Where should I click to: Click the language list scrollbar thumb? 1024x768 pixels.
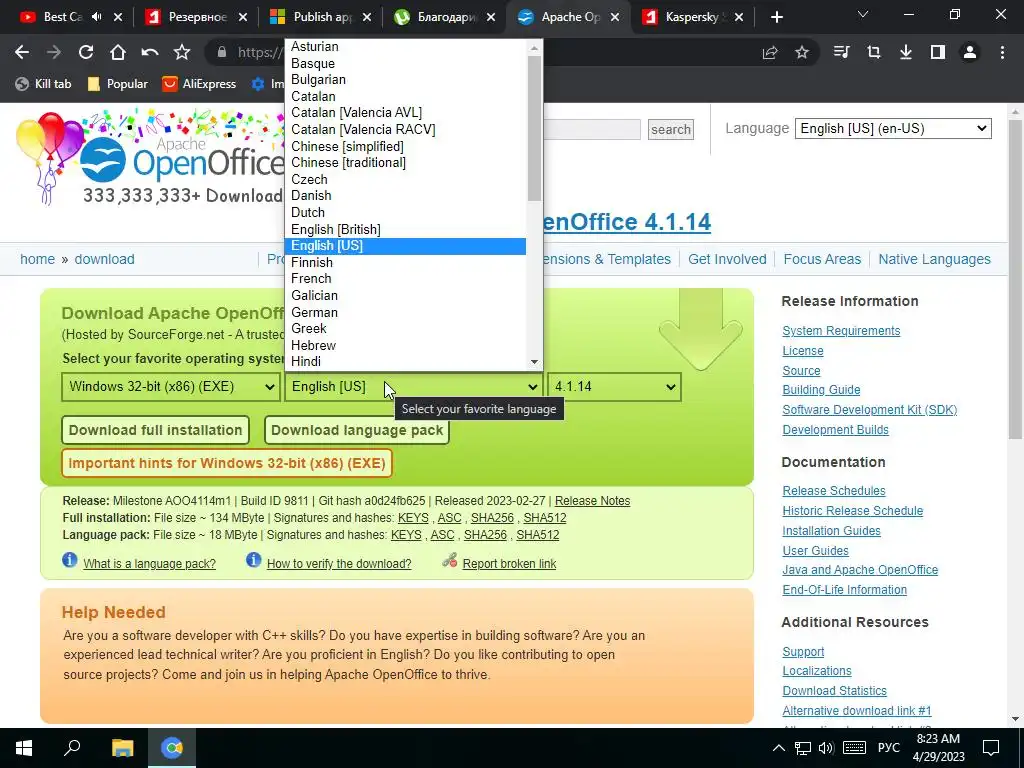point(534,128)
